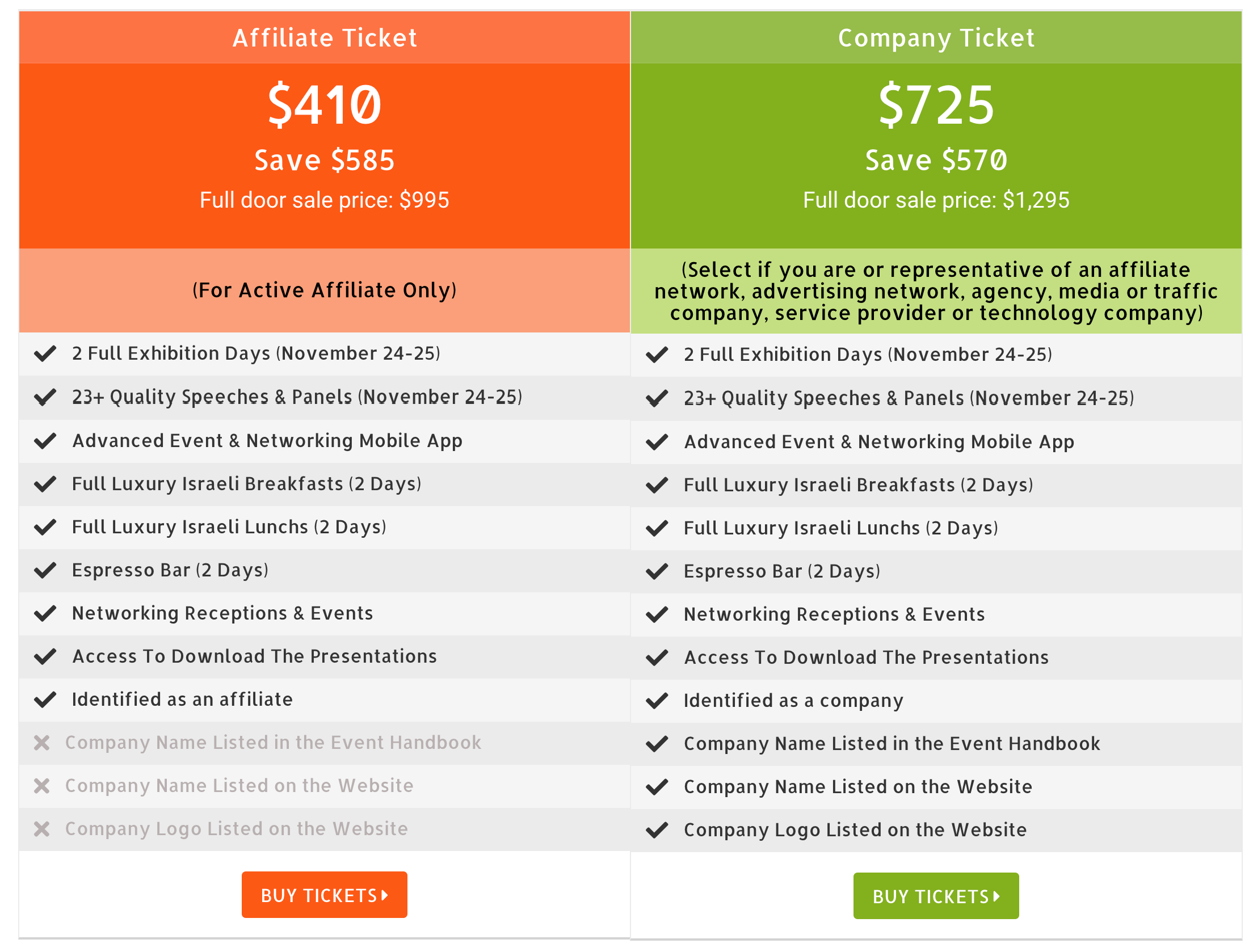Click X icon beside affiliate Company Name Website
The width and height of the screenshot is (1253, 952).
point(42,786)
